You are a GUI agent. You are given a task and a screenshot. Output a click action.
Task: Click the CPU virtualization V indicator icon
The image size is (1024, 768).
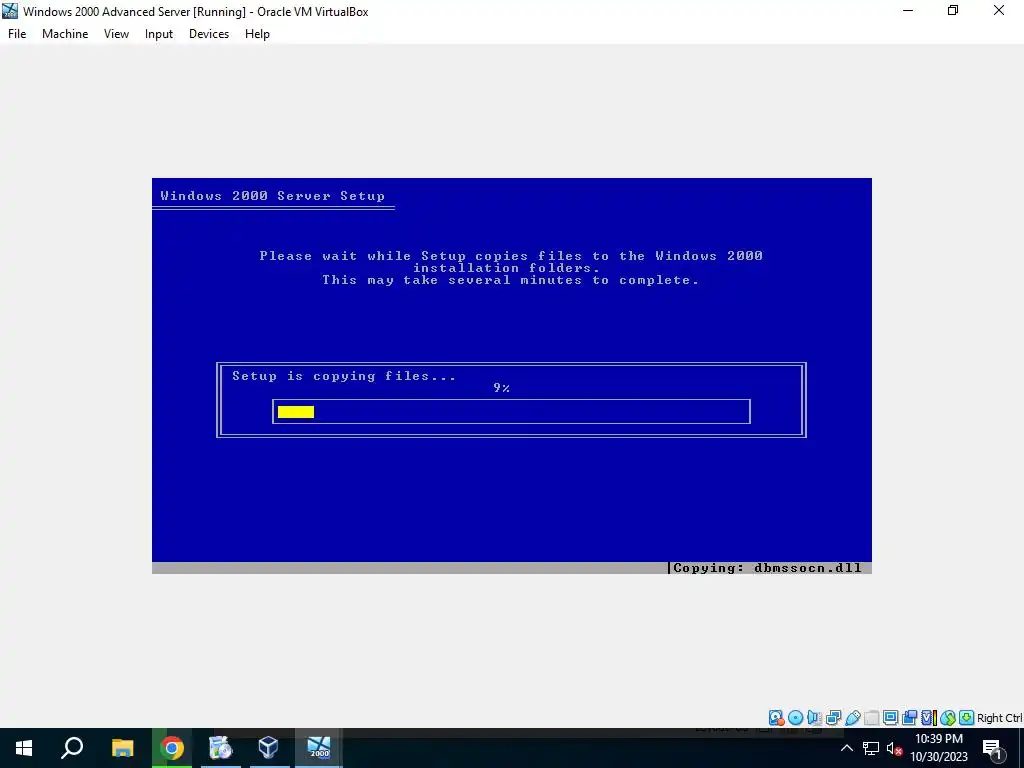click(928, 718)
